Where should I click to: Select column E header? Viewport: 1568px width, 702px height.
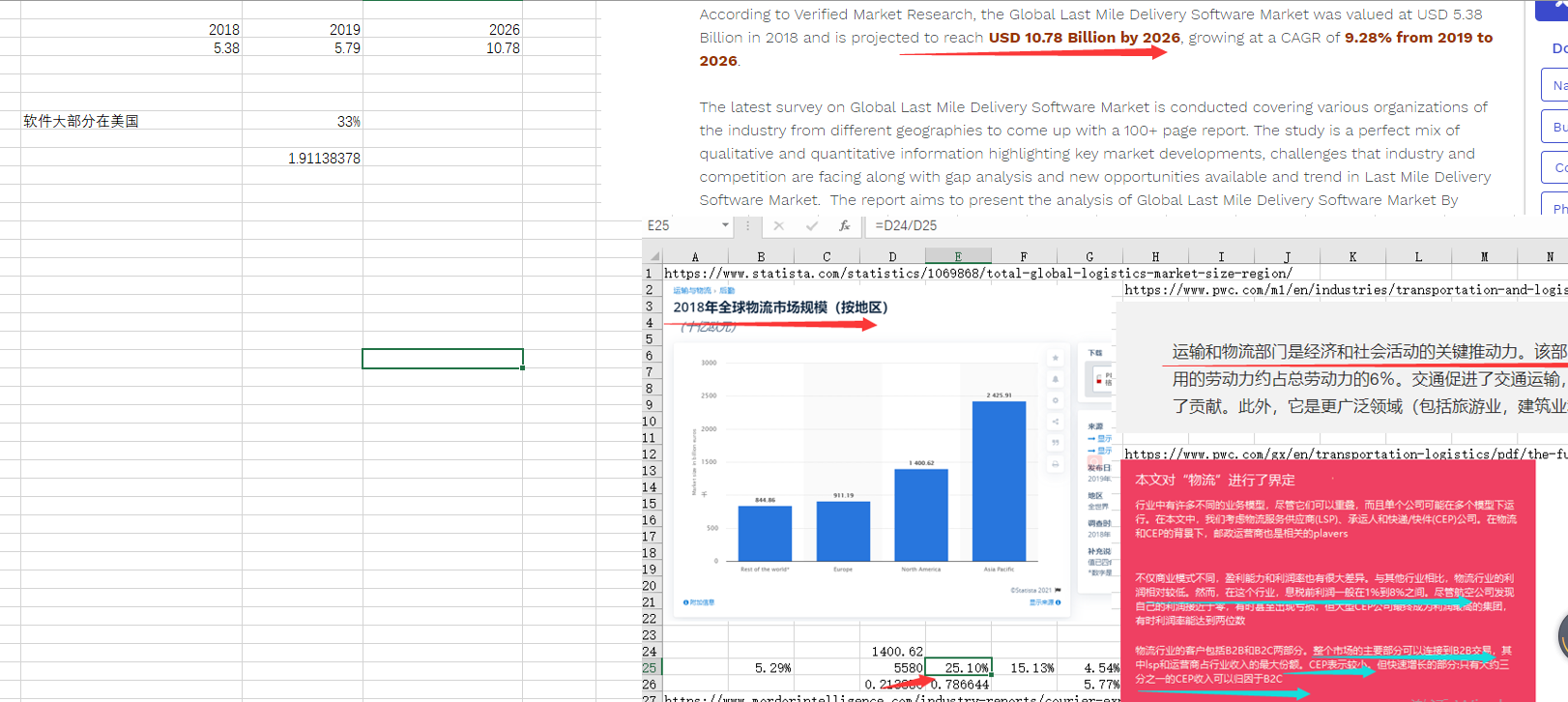pos(957,256)
